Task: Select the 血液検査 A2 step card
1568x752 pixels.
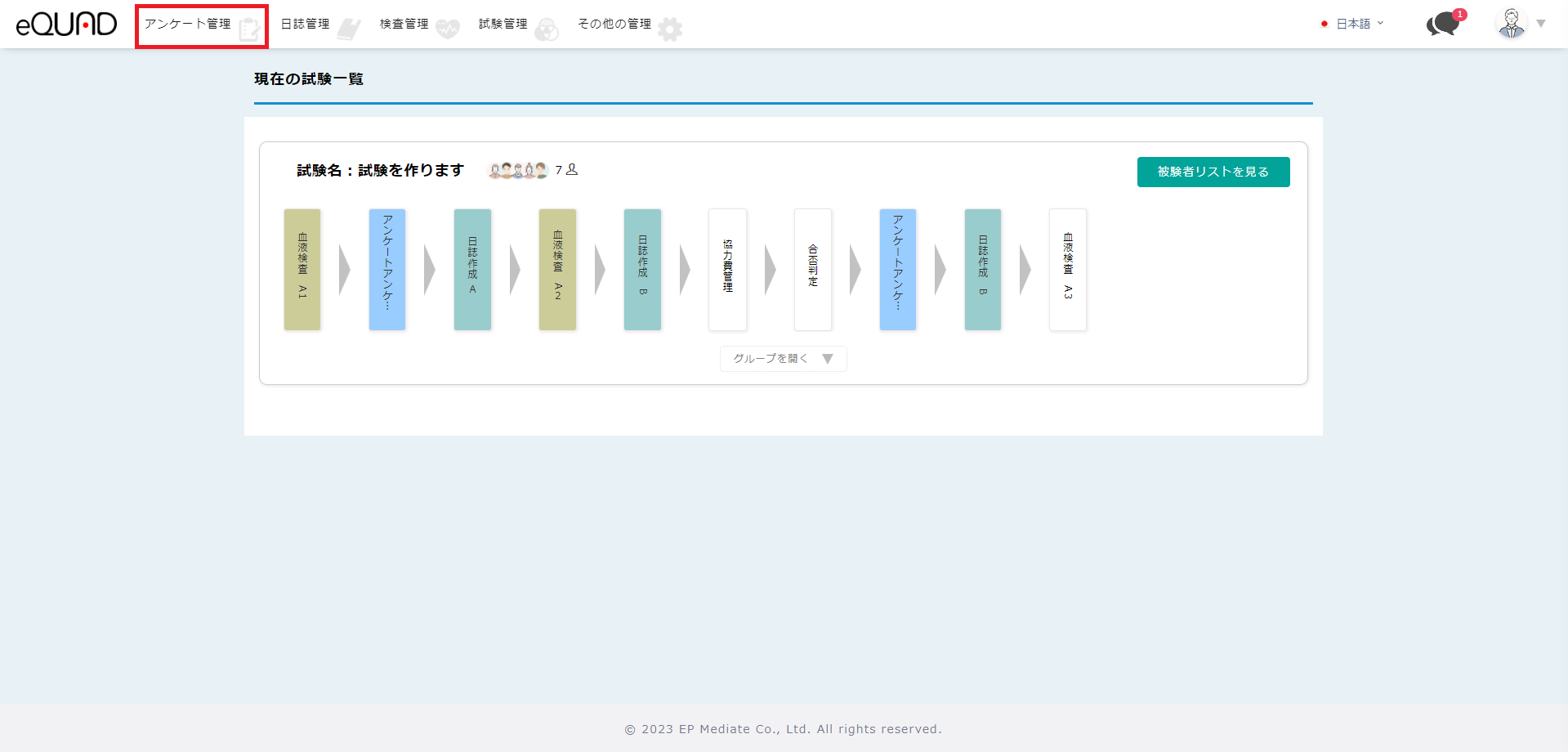Action: [x=557, y=269]
